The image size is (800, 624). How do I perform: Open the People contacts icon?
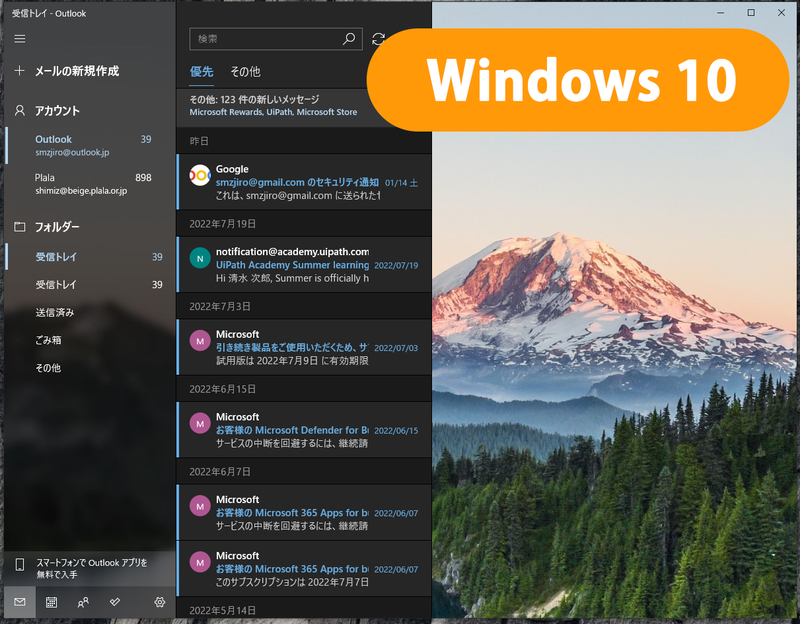[83, 602]
